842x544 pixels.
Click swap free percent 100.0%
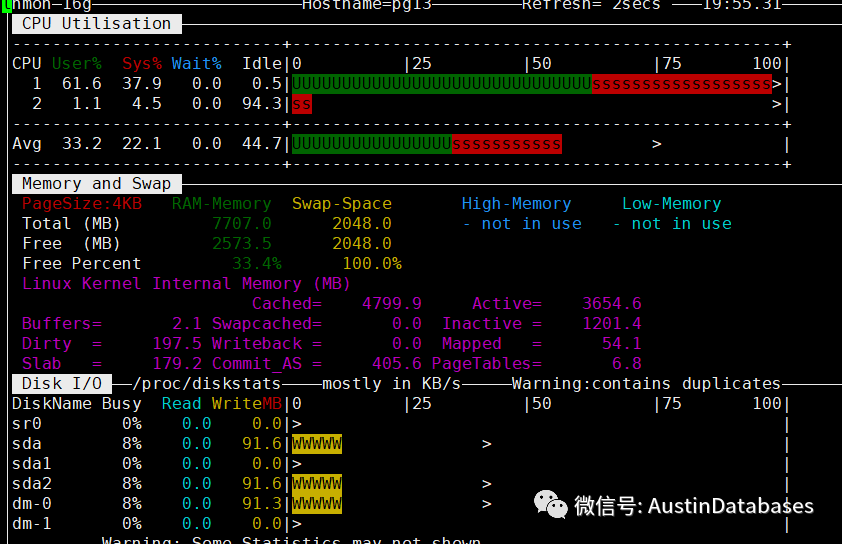pyautogui.click(x=372, y=264)
